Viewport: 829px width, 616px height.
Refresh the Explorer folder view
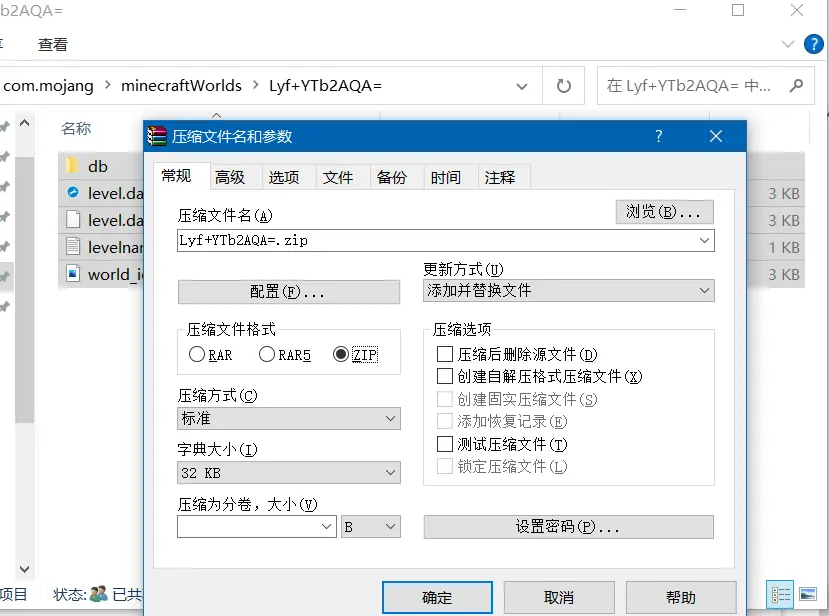tap(564, 86)
